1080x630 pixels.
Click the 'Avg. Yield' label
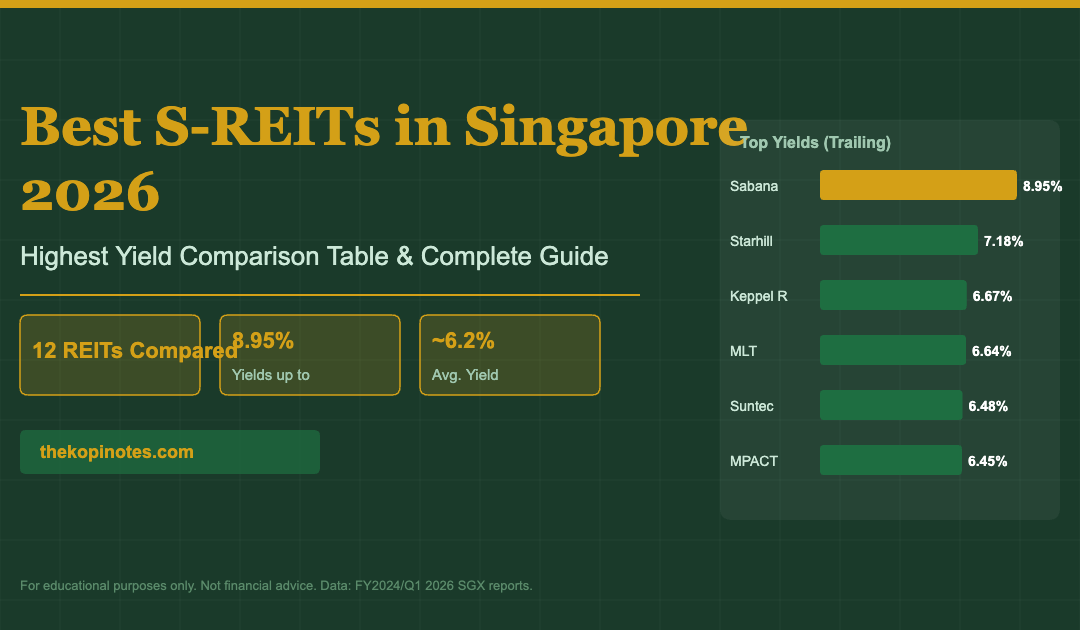[x=465, y=375]
